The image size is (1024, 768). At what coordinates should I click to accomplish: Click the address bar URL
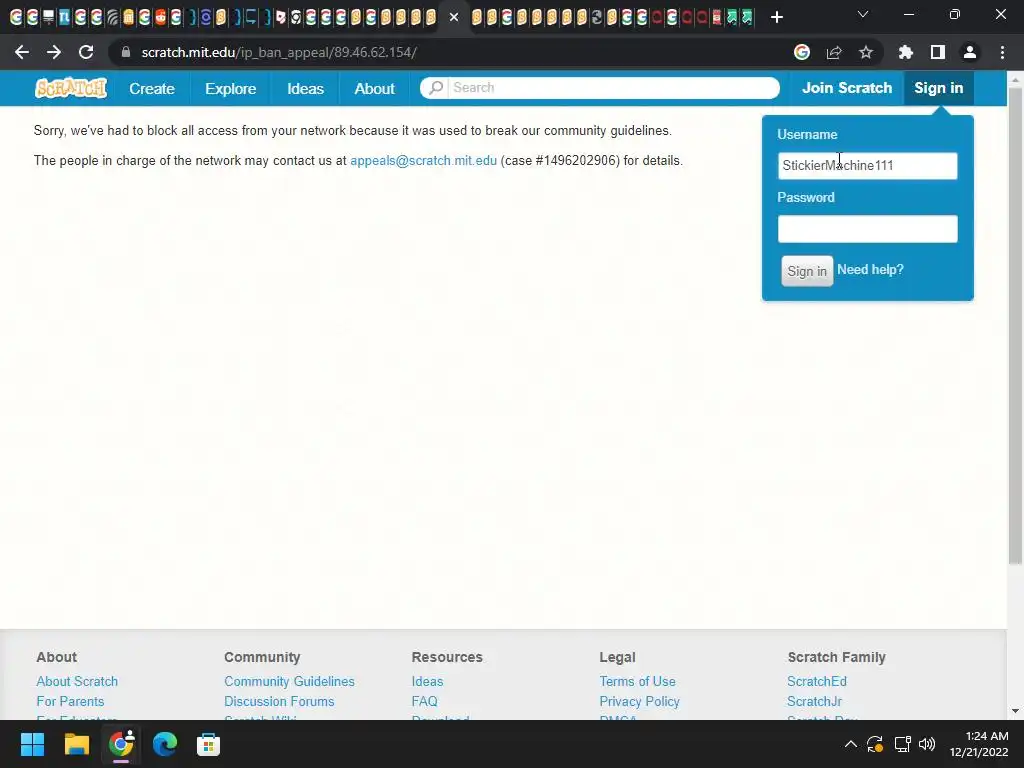[279, 52]
